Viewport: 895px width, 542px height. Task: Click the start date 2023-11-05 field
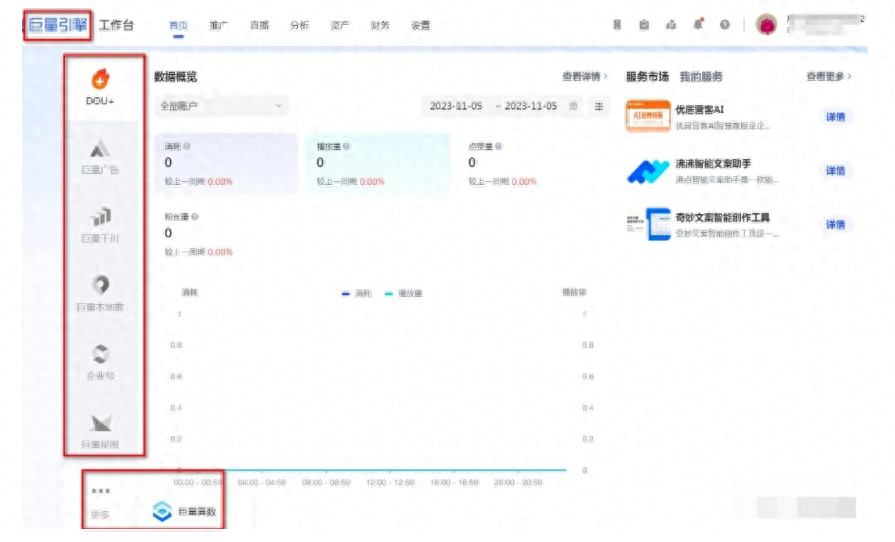(x=455, y=106)
